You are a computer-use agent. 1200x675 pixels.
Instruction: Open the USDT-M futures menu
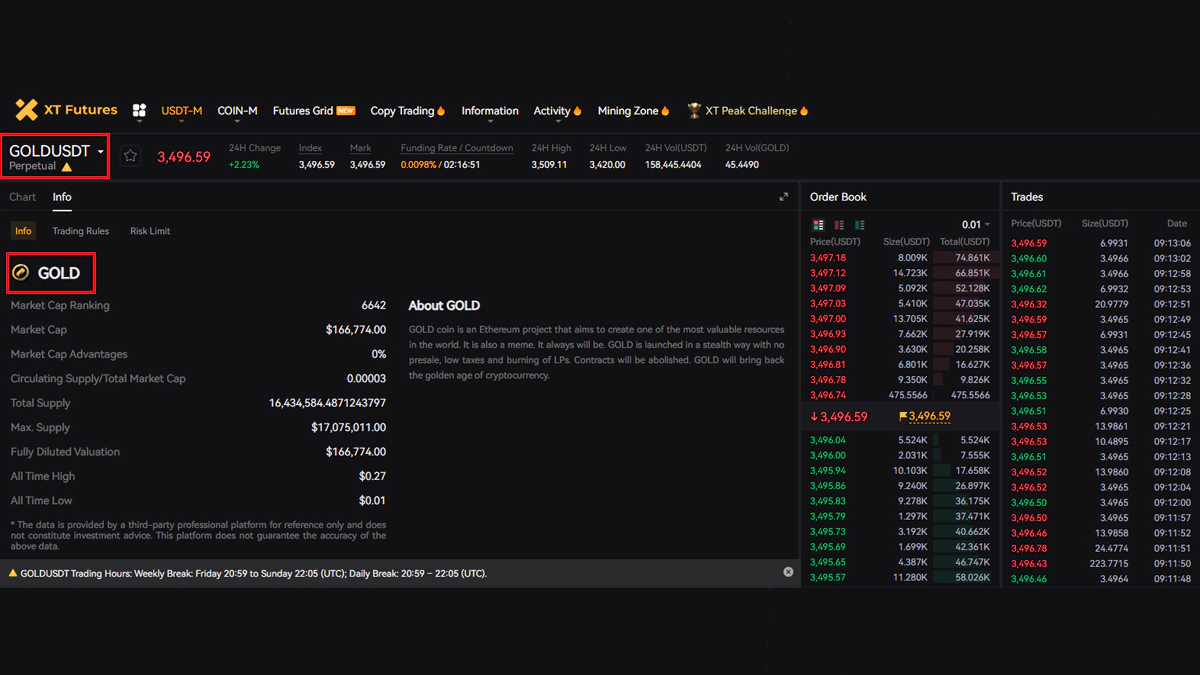(182, 111)
